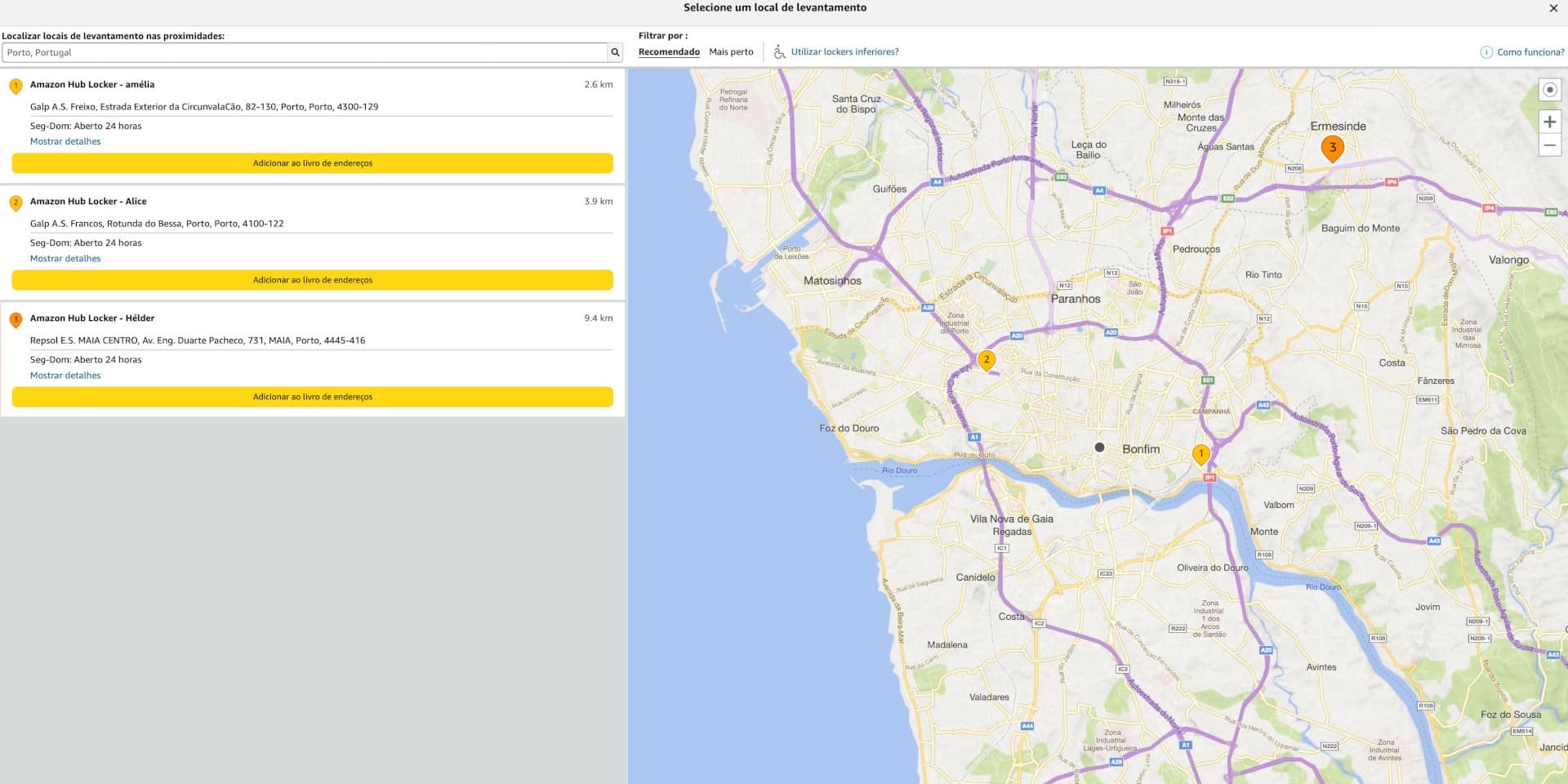Click the locate me target icon
Viewport: 1568px width, 784px height.
1549,90
